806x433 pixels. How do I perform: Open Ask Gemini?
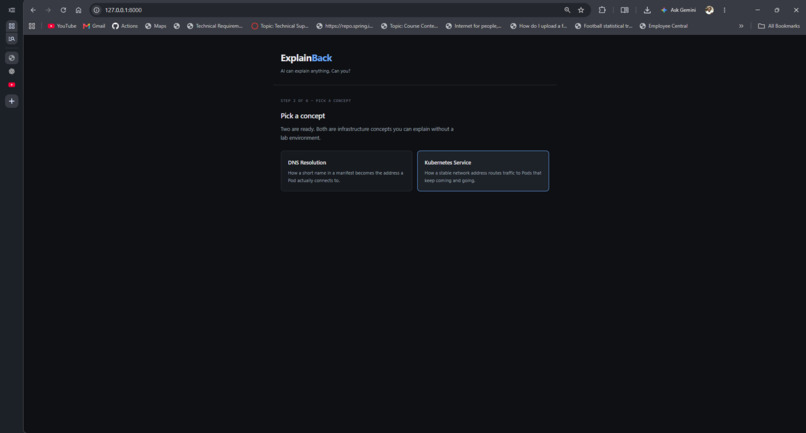678,10
